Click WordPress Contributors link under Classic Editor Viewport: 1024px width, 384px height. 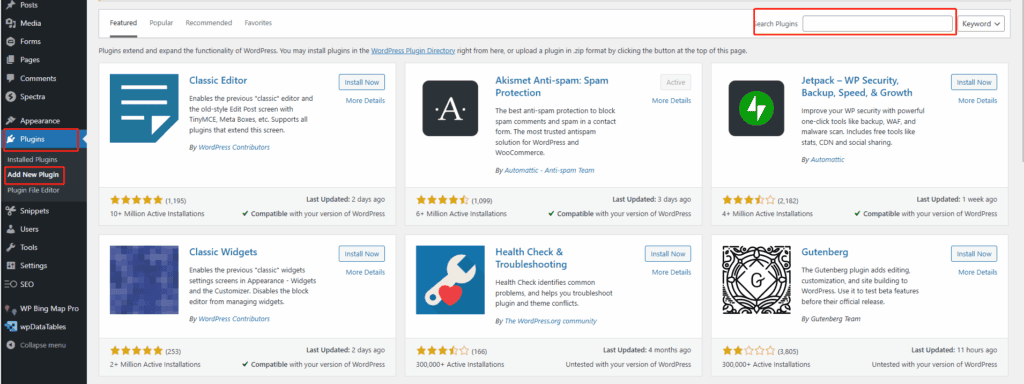234,147
